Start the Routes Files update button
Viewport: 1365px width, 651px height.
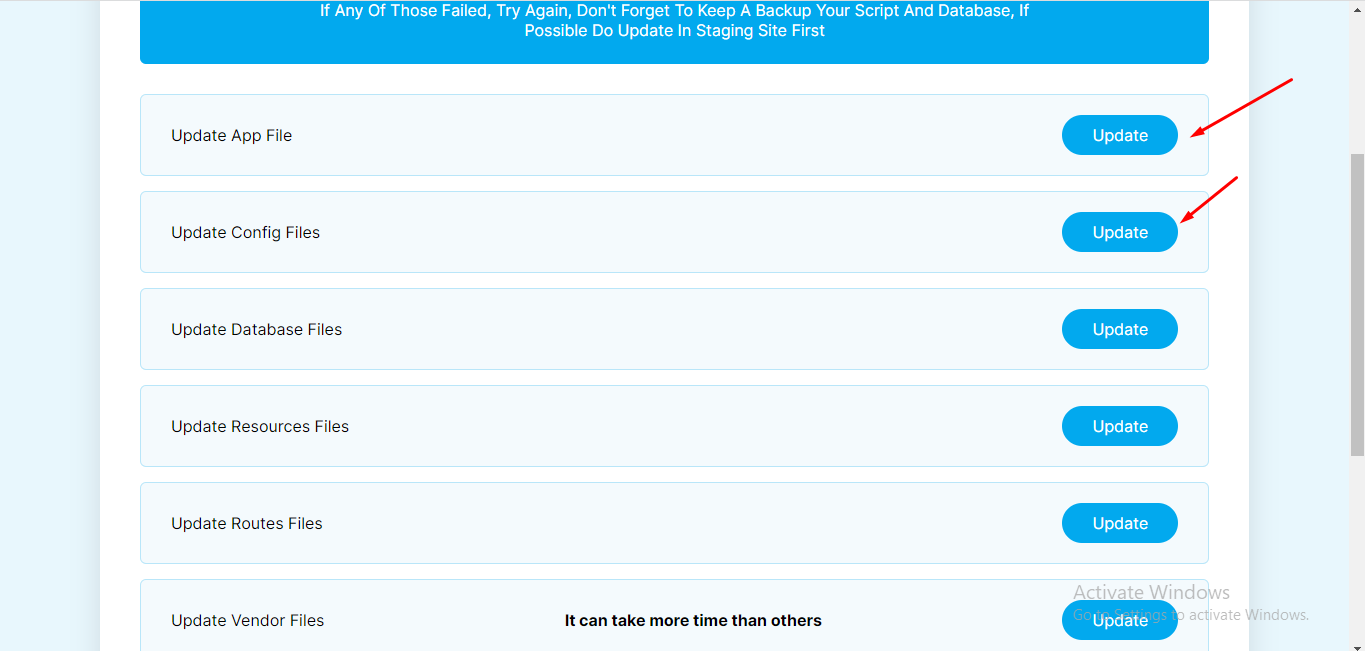[x=1119, y=523]
